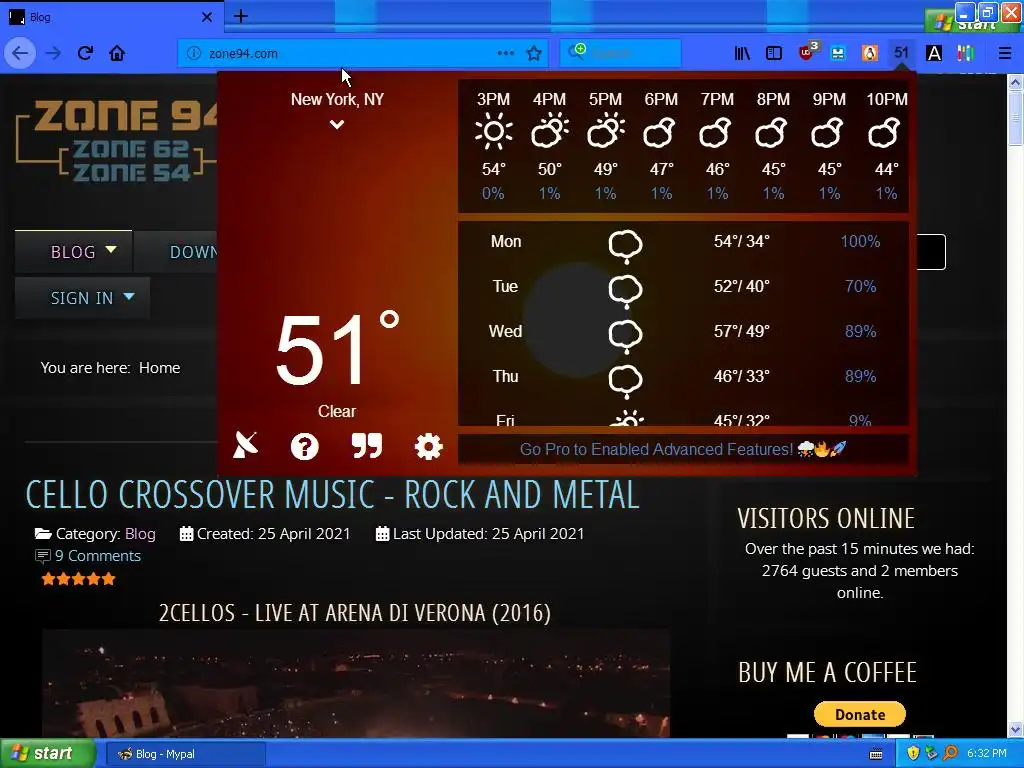Click the quote marks feedback icon

366,445
